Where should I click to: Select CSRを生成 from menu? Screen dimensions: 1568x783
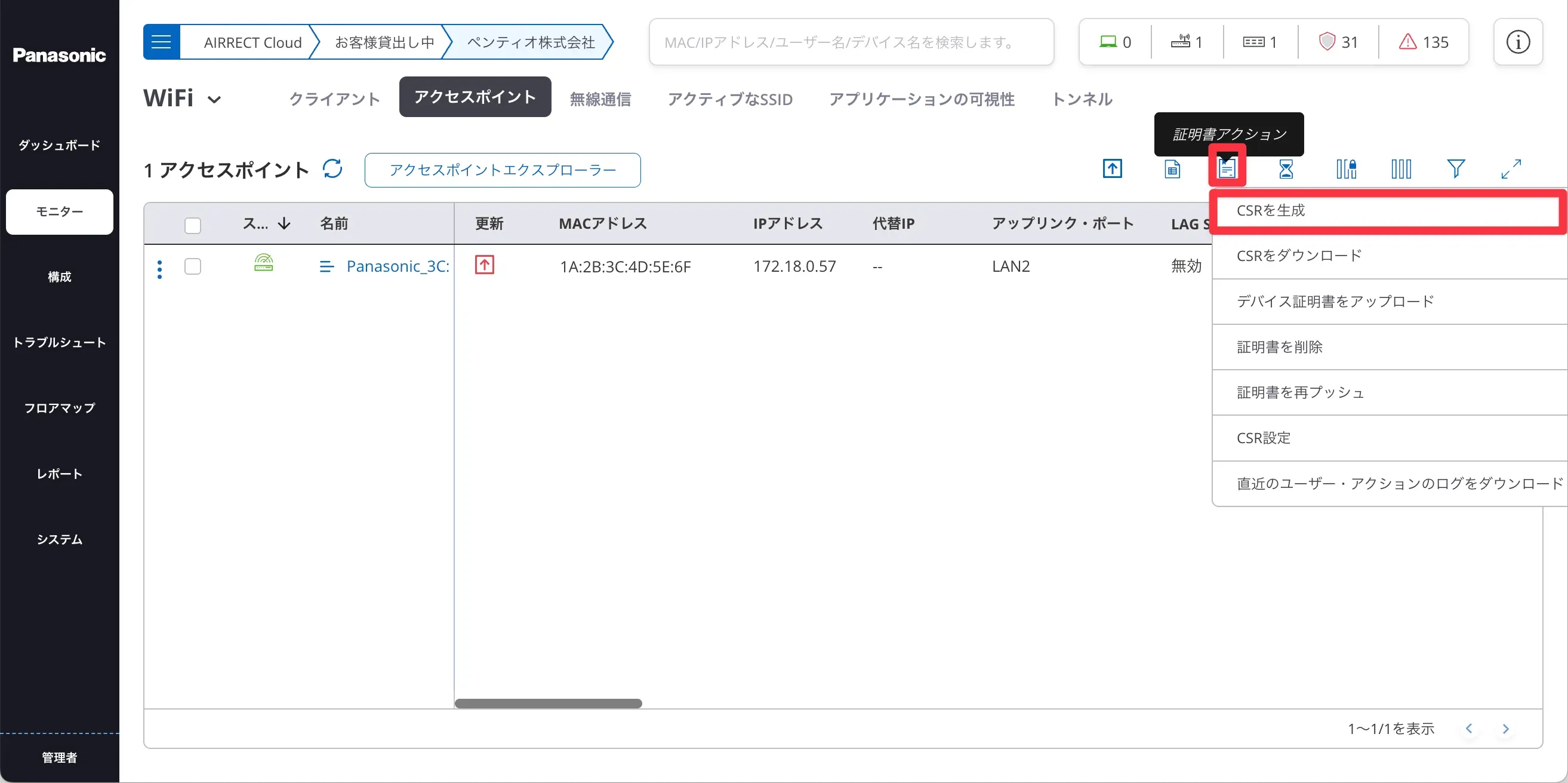(1270, 211)
